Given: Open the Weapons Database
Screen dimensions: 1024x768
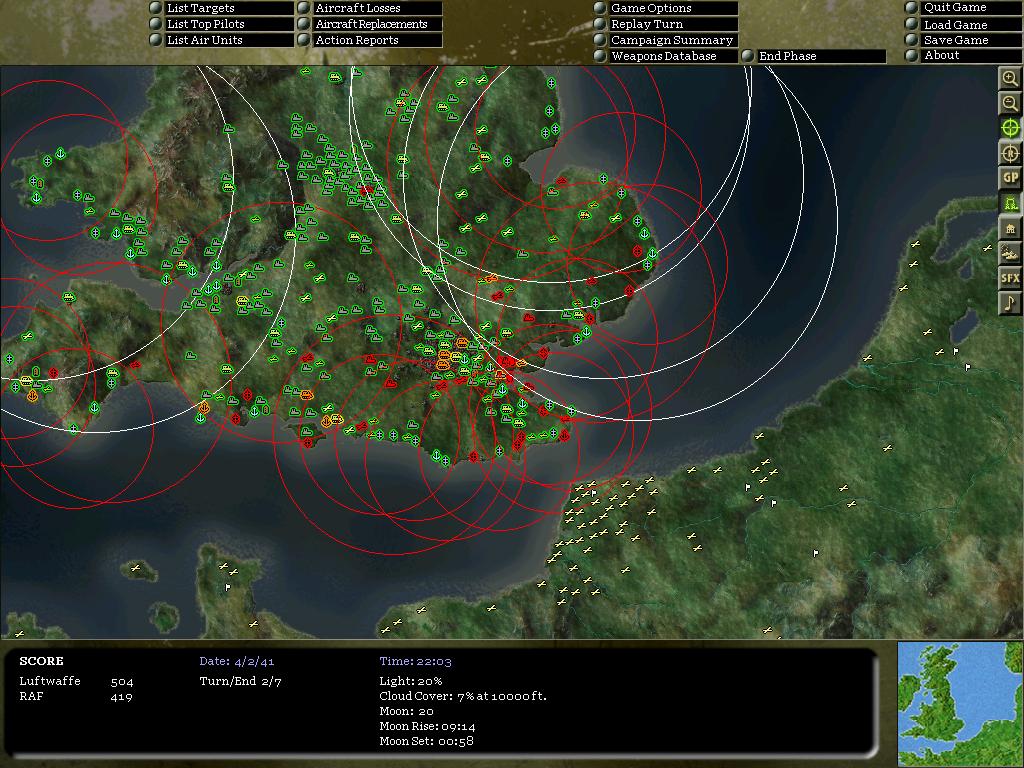Looking at the screenshot, I should point(663,56).
